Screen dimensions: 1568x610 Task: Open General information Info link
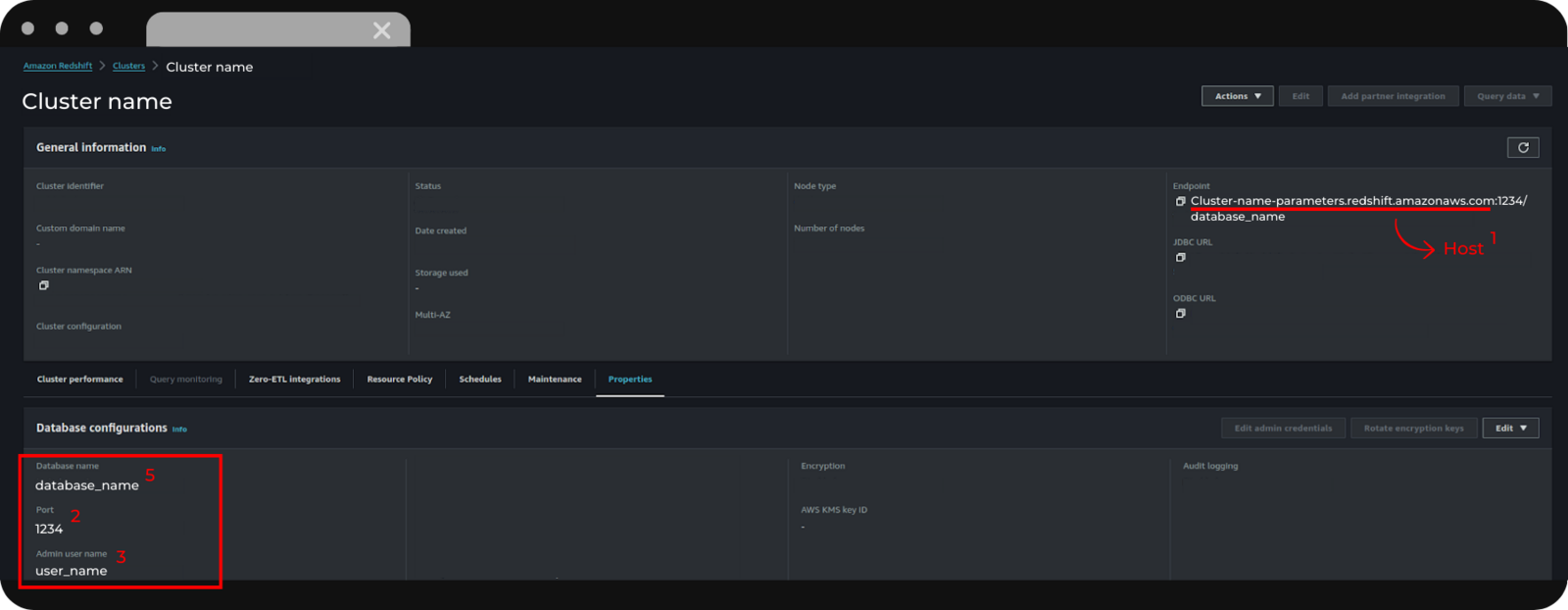159,149
